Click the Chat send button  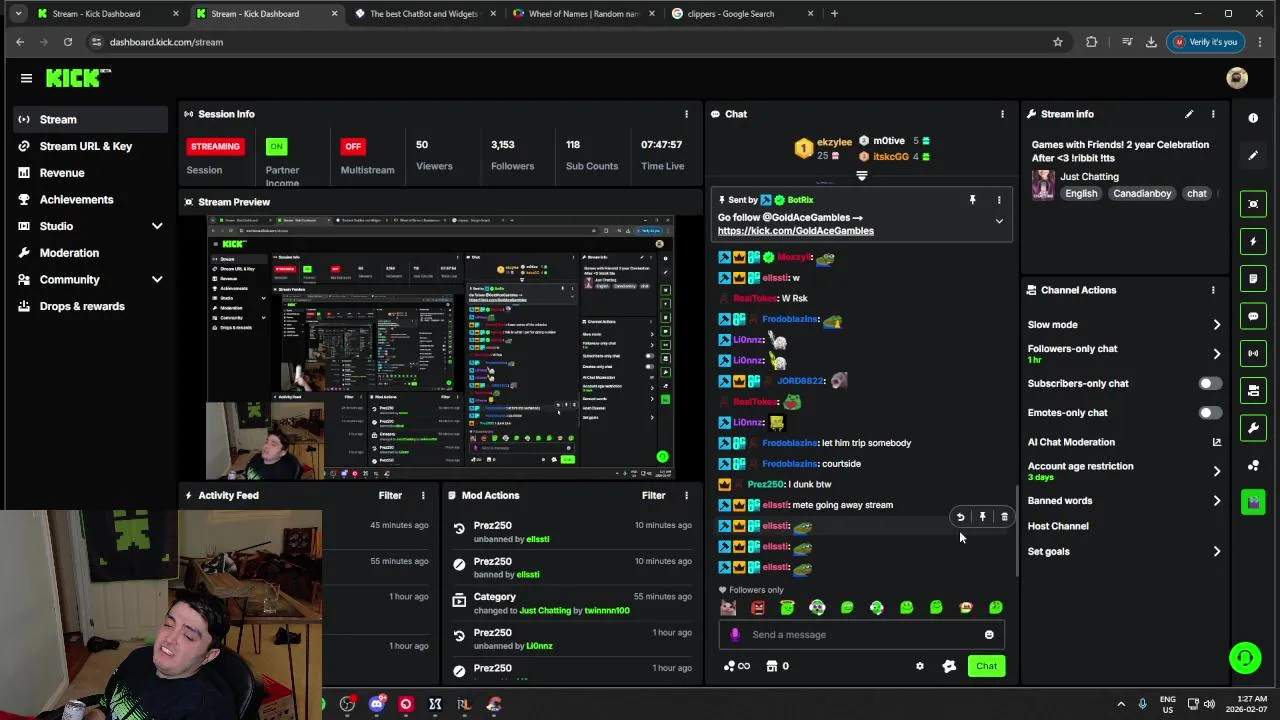(986, 666)
